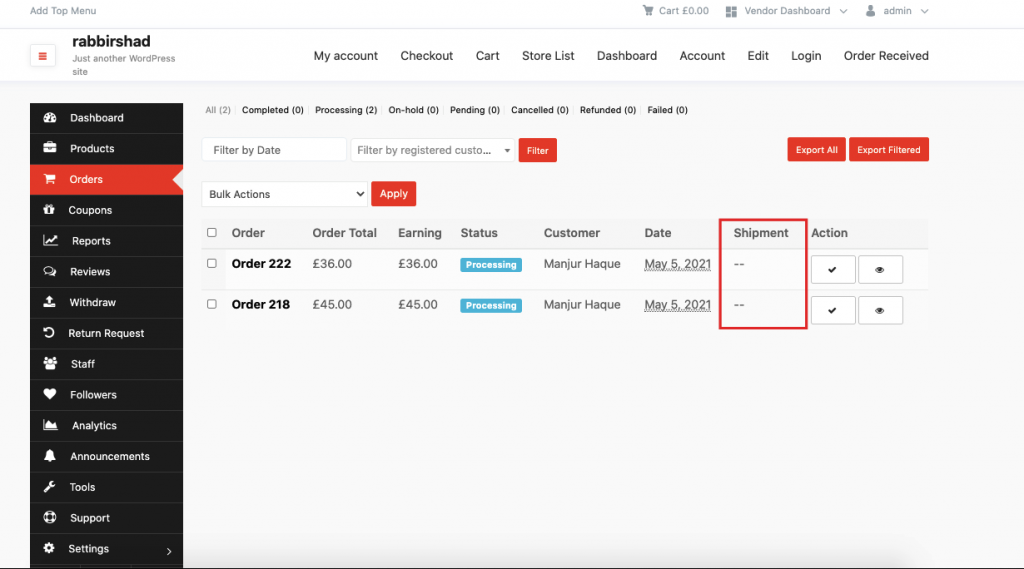The image size is (1024, 569).
Task: Tick the checkbox for Order 218
Action: point(212,304)
